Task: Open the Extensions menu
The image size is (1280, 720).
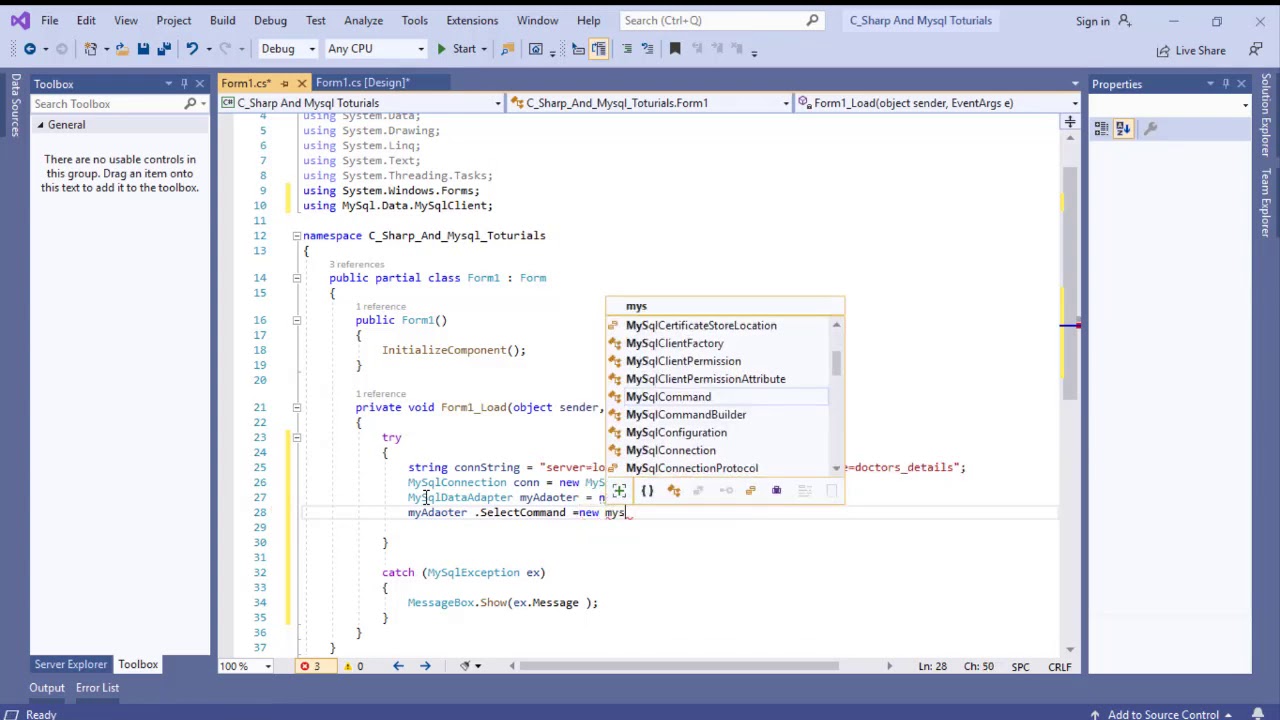Action: point(472,20)
